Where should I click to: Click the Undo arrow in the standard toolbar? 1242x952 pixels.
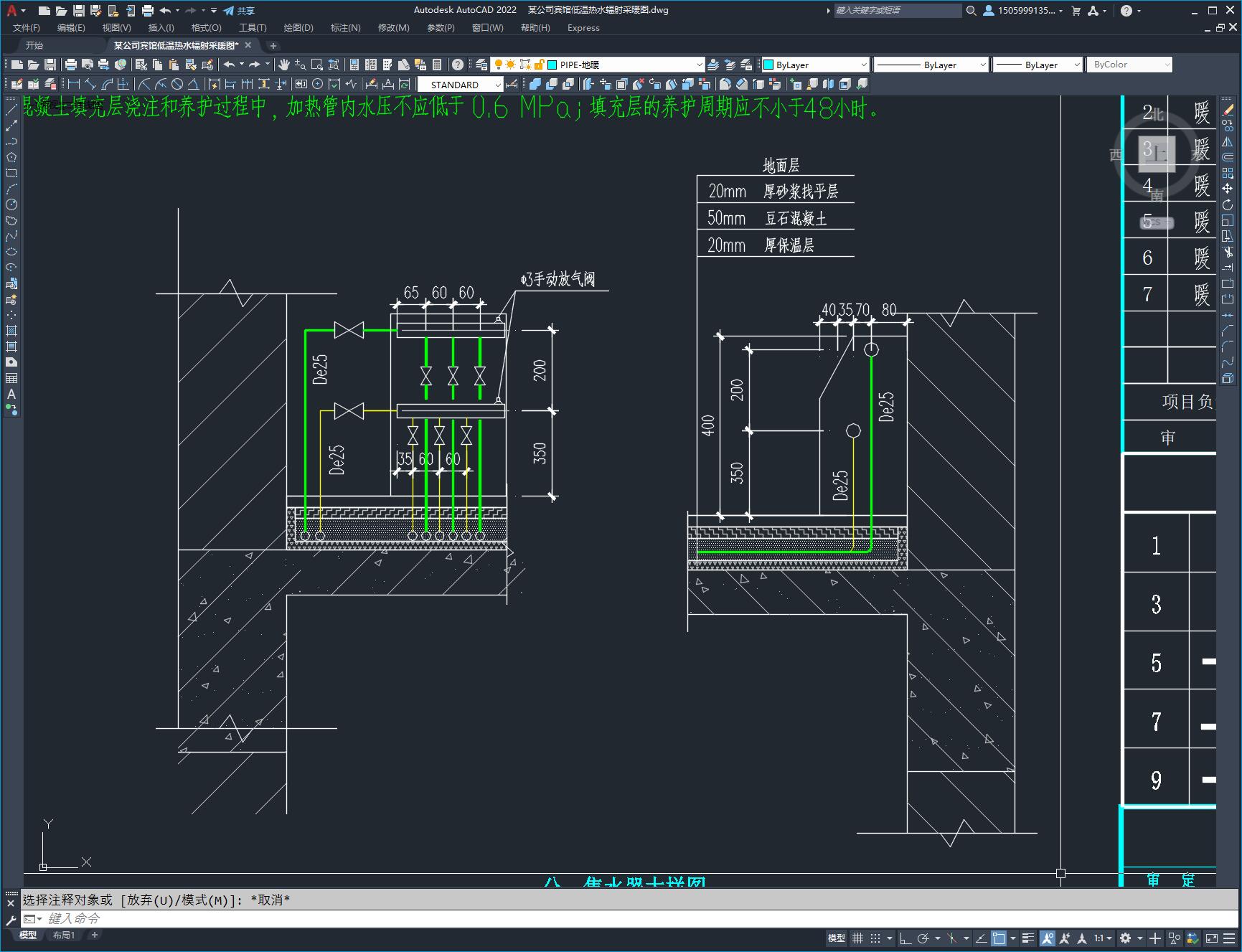tap(229, 65)
